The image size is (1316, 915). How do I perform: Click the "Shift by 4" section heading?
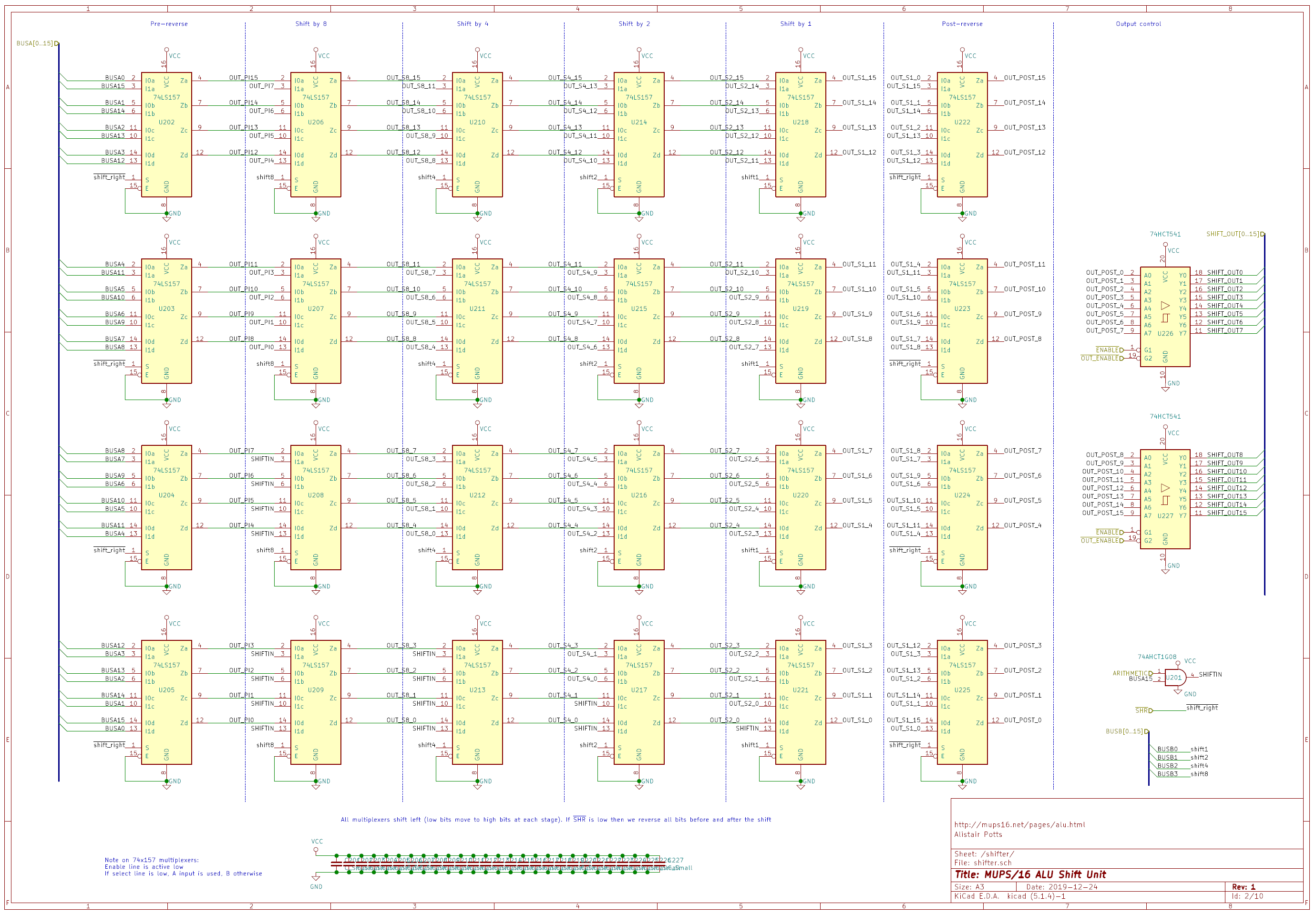pyautogui.click(x=473, y=24)
